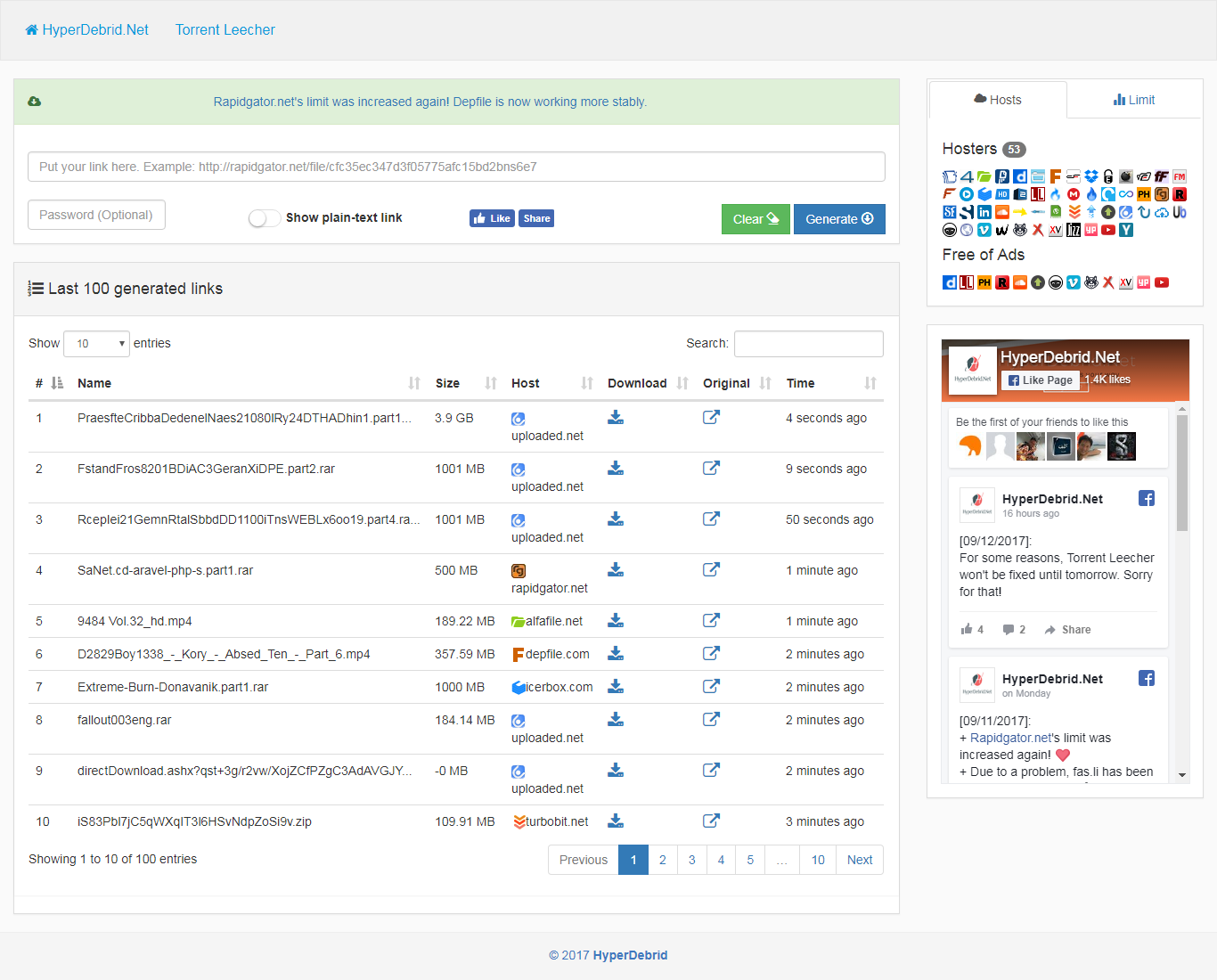Open original link for directDownload.ashx entry
This screenshot has height=980, width=1217.
pos(711,770)
